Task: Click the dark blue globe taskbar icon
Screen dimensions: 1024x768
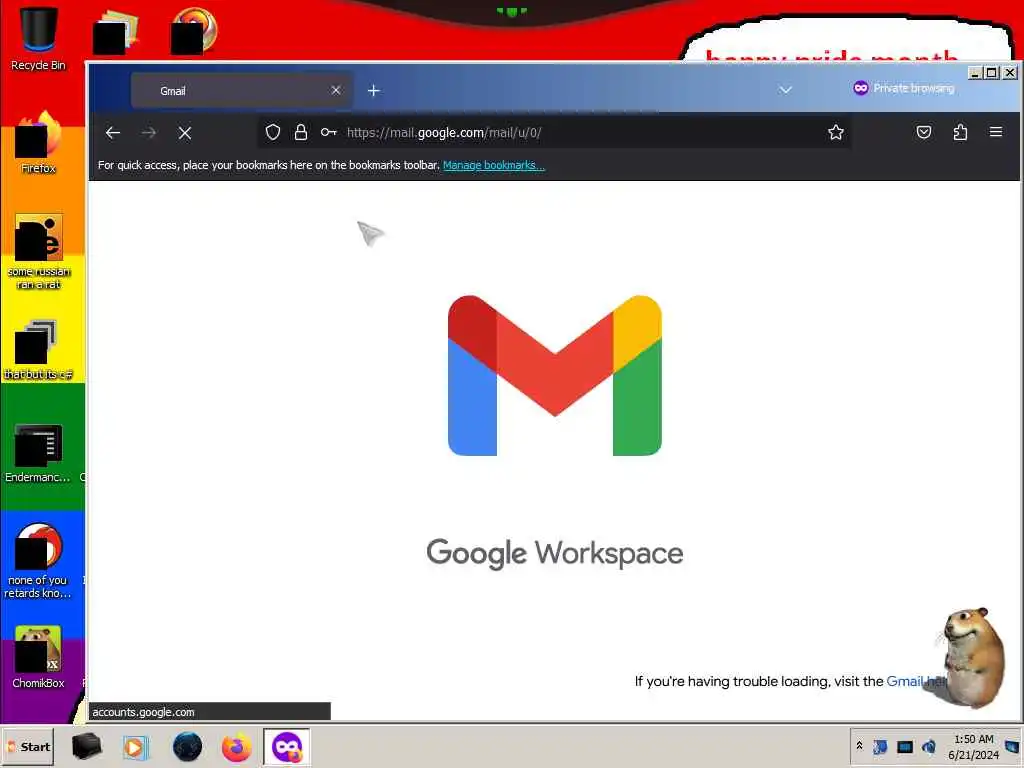Action: pyautogui.click(x=187, y=746)
